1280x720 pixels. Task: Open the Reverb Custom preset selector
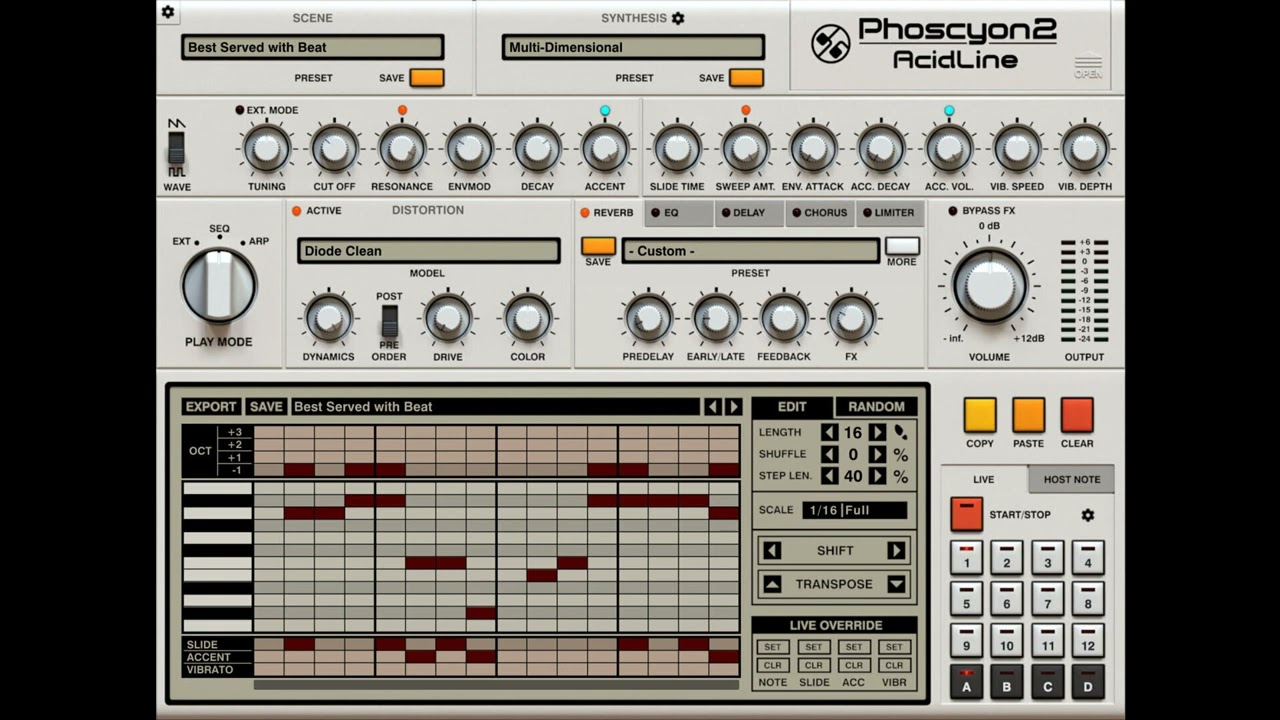751,251
